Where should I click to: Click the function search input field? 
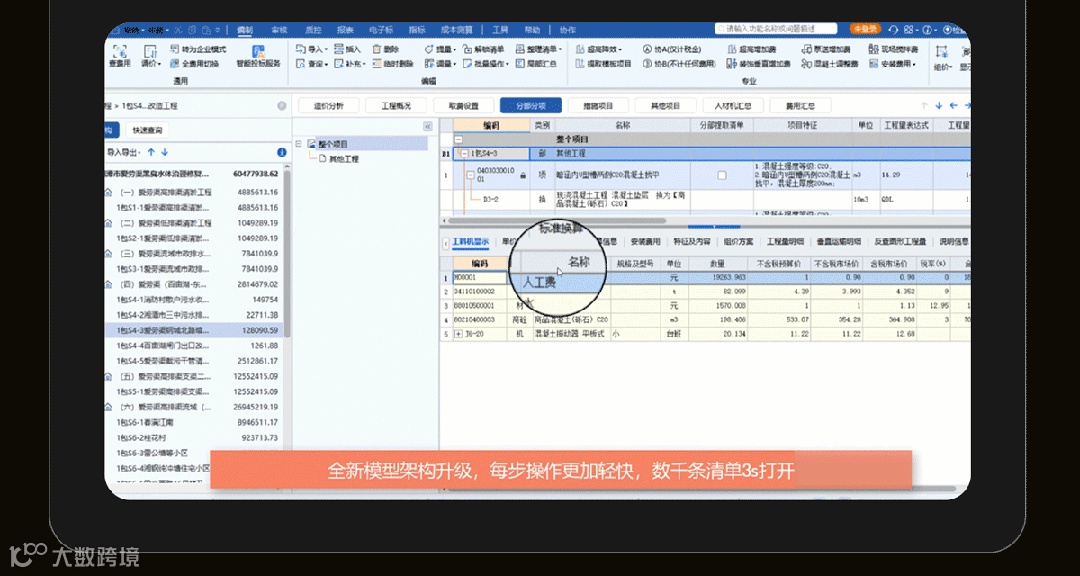(x=776, y=29)
